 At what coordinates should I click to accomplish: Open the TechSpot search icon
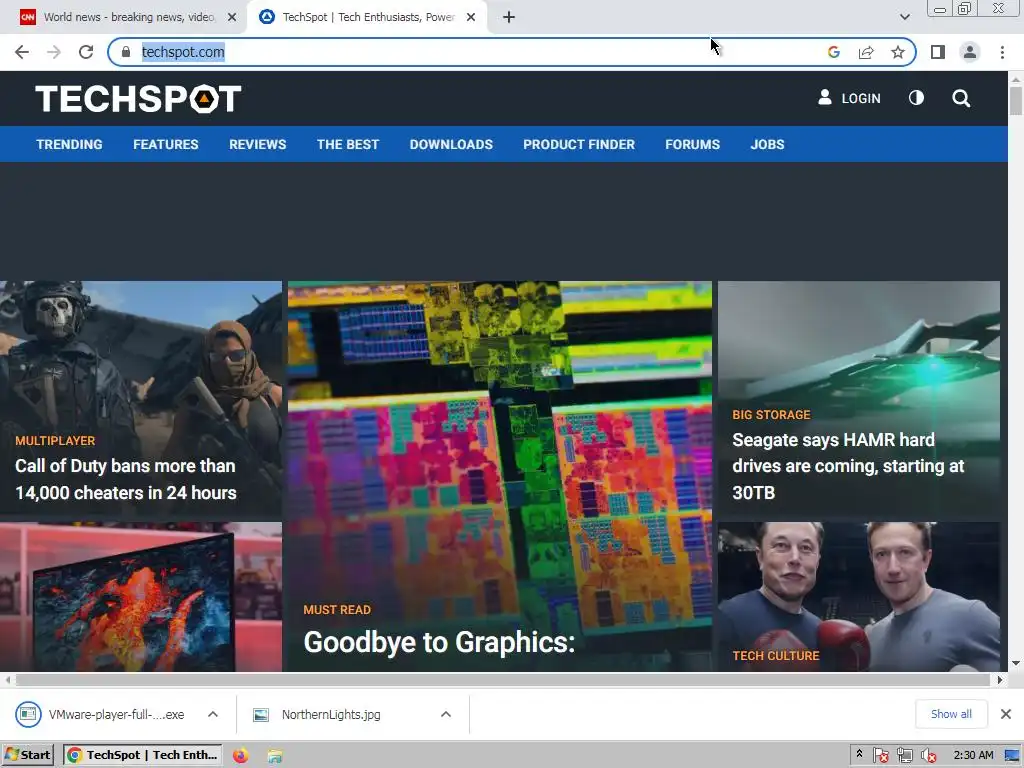[x=961, y=99]
